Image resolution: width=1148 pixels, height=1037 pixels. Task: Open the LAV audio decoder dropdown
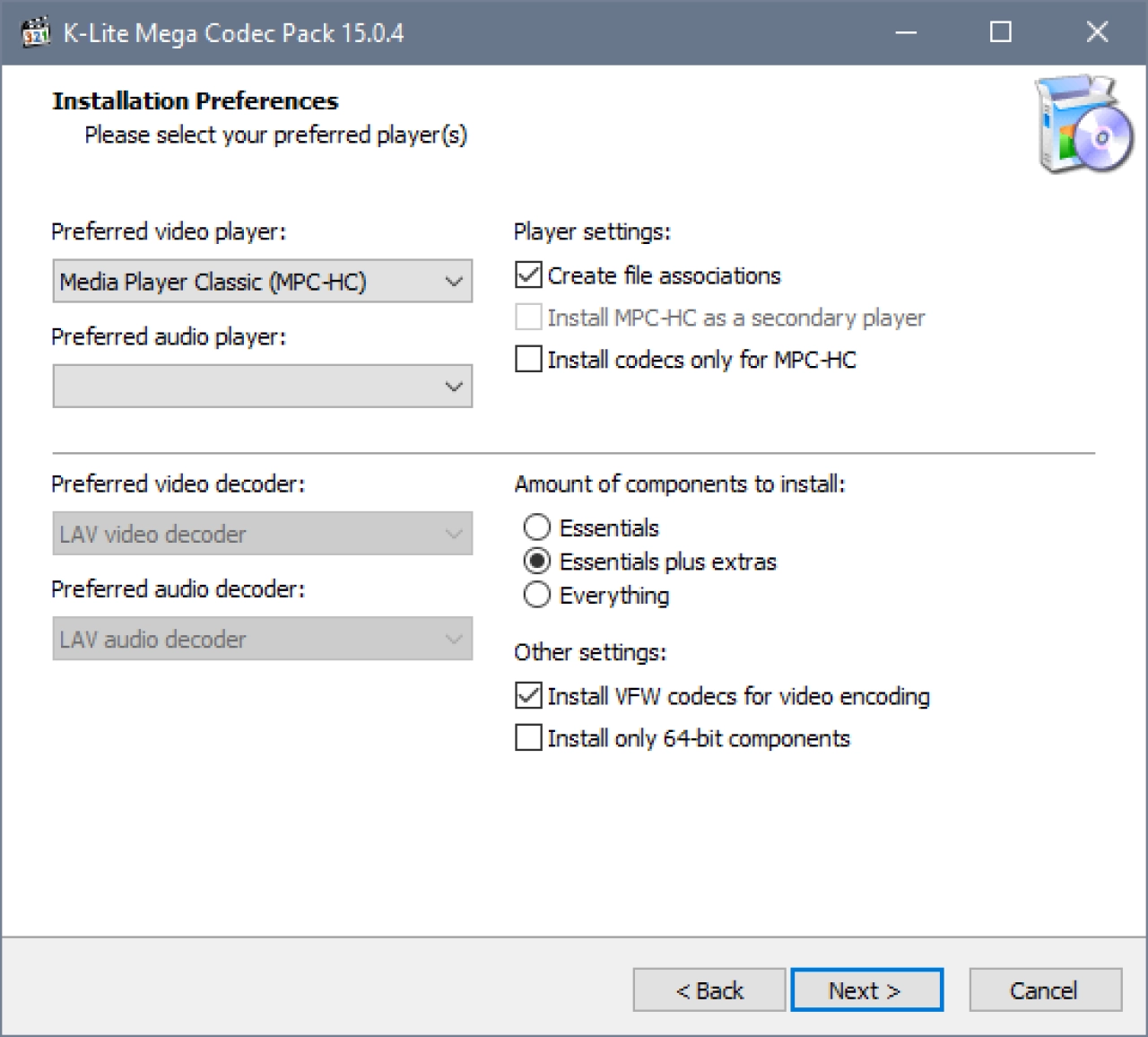tap(263, 639)
